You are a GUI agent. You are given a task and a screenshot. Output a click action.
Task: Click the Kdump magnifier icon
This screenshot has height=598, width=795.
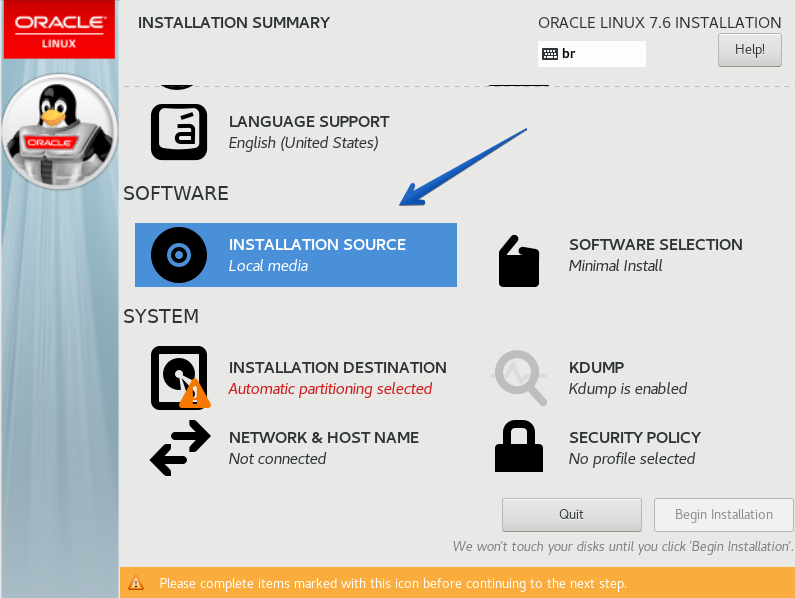pos(520,377)
